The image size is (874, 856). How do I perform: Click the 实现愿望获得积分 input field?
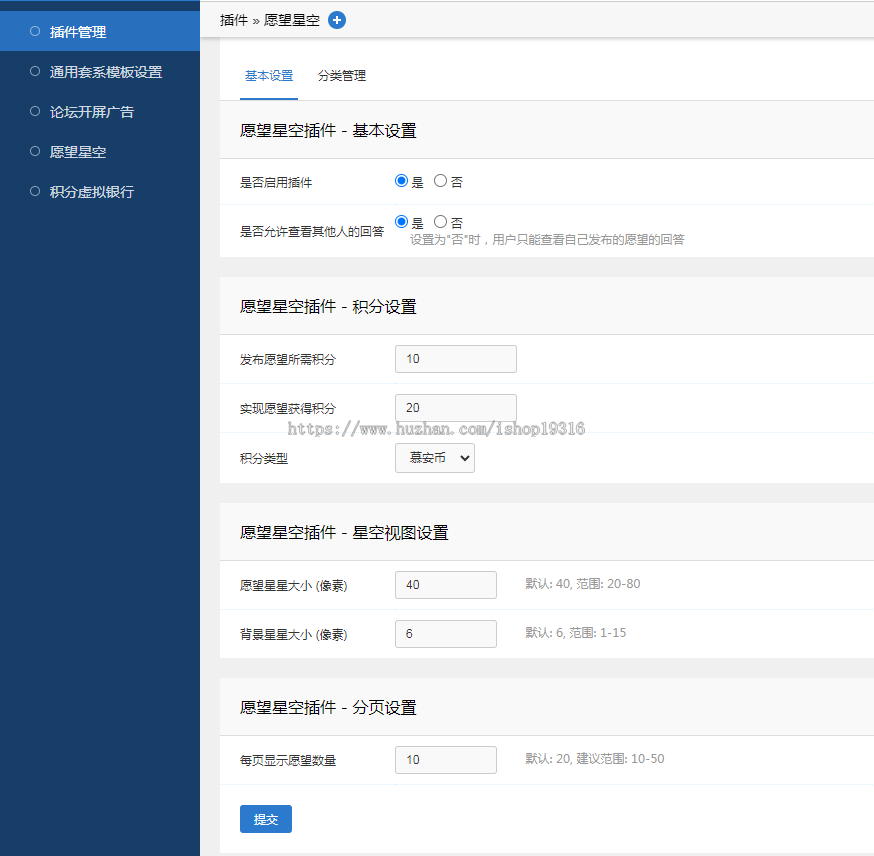click(456, 408)
